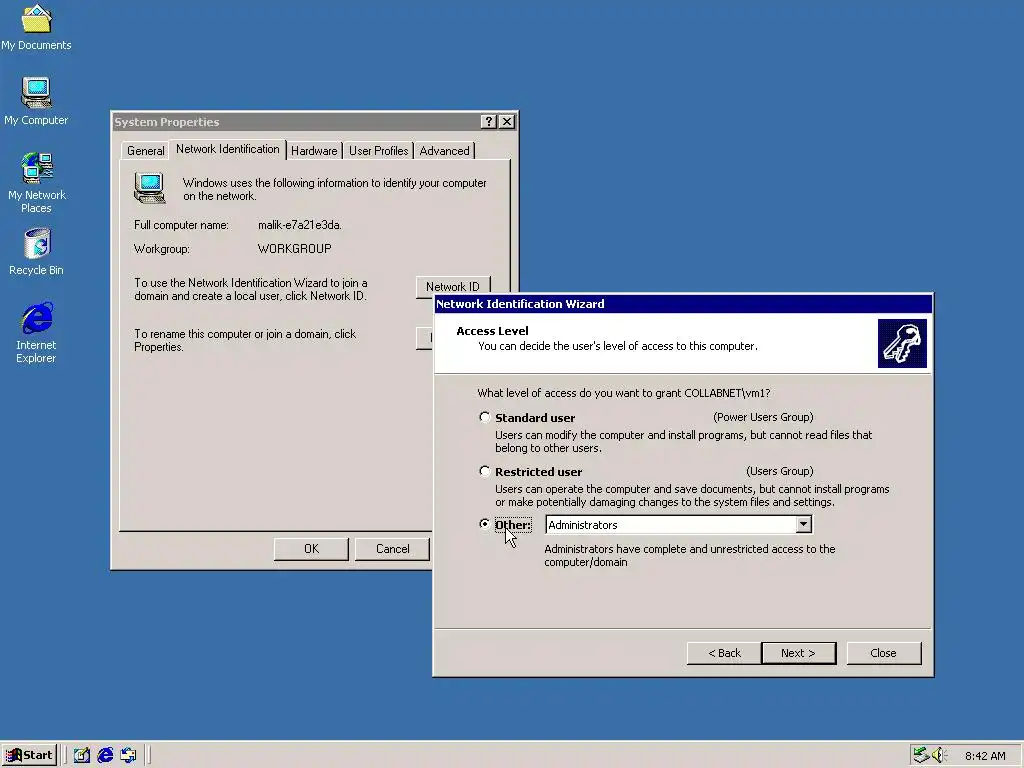The height and width of the screenshot is (768, 1024).
Task: Click the computer name malik-e7a21e3da.
Action: tap(300, 225)
